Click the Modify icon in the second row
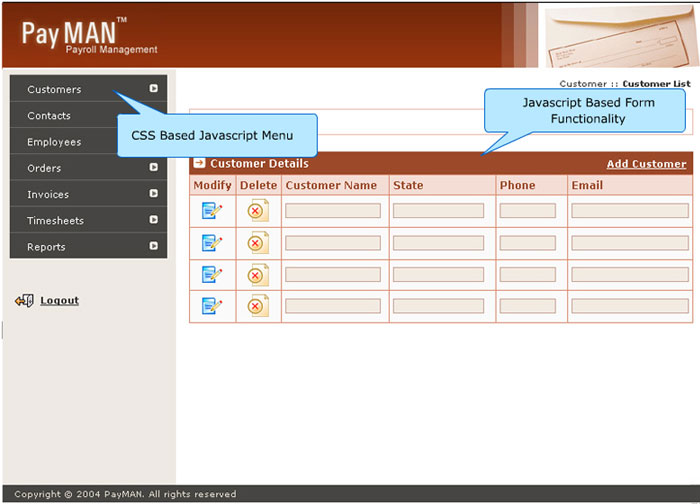The height and width of the screenshot is (504, 700). click(x=212, y=243)
